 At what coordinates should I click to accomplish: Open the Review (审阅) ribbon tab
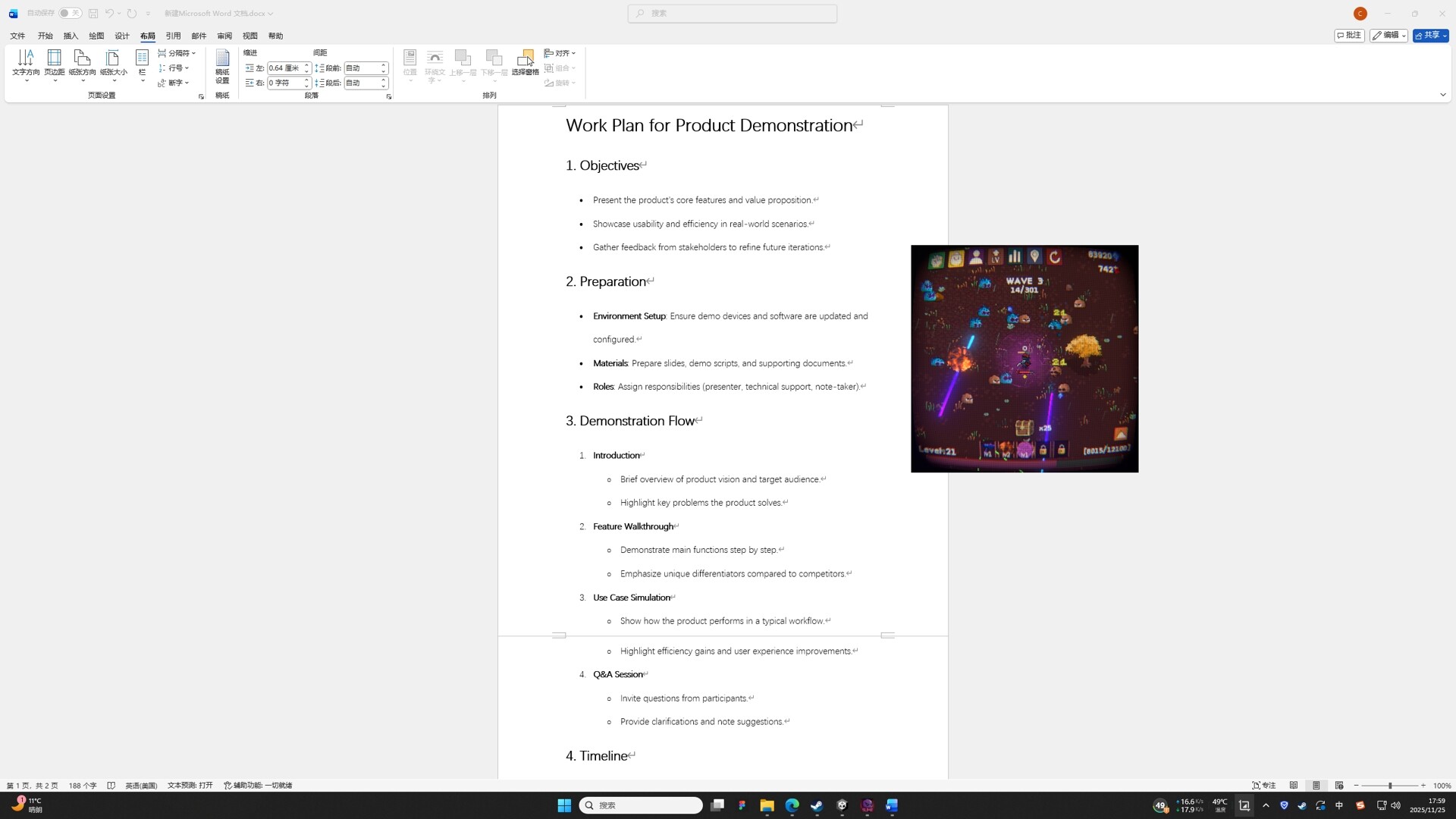[224, 36]
